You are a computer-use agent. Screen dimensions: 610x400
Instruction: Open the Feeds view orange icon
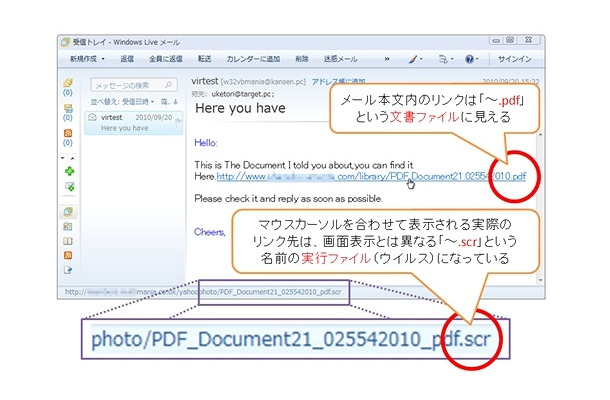(68, 255)
